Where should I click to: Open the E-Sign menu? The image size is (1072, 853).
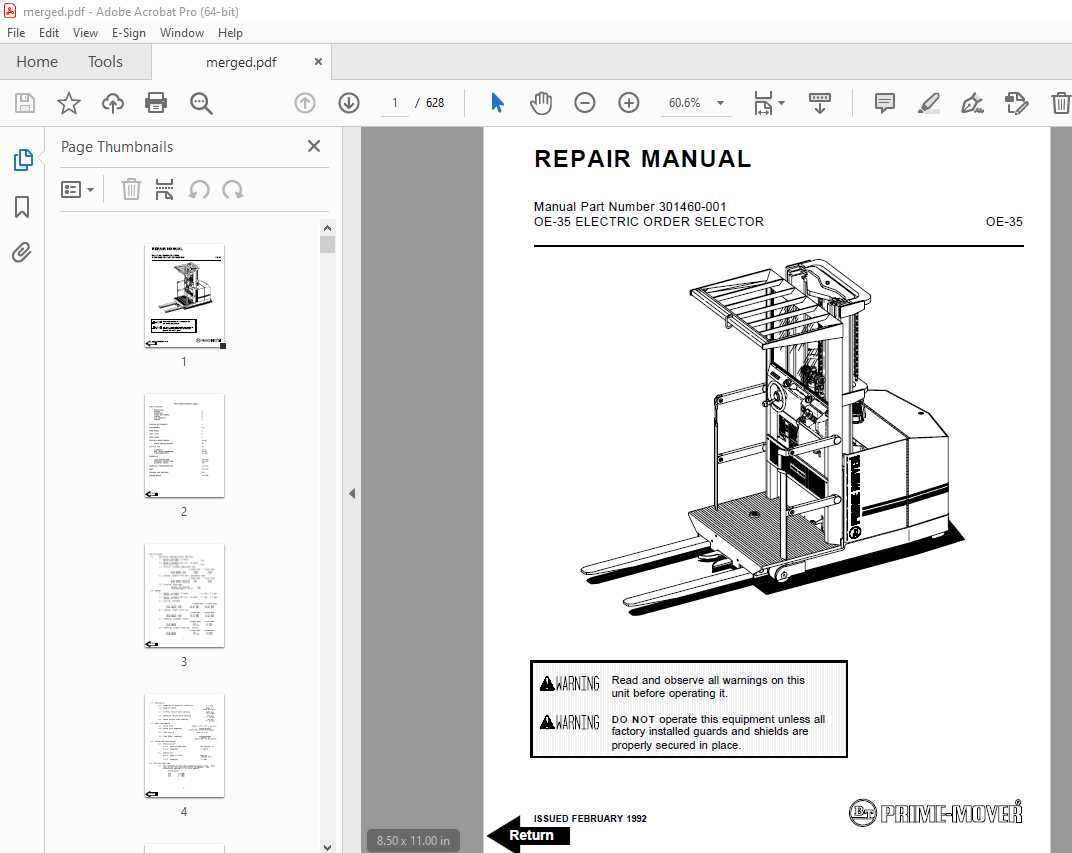coord(129,33)
